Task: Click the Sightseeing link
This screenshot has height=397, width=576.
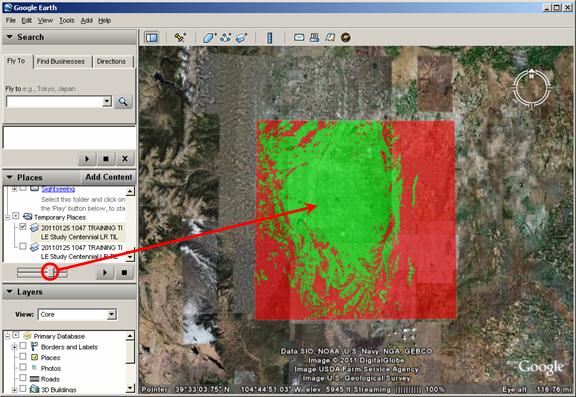Action: (58, 189)
